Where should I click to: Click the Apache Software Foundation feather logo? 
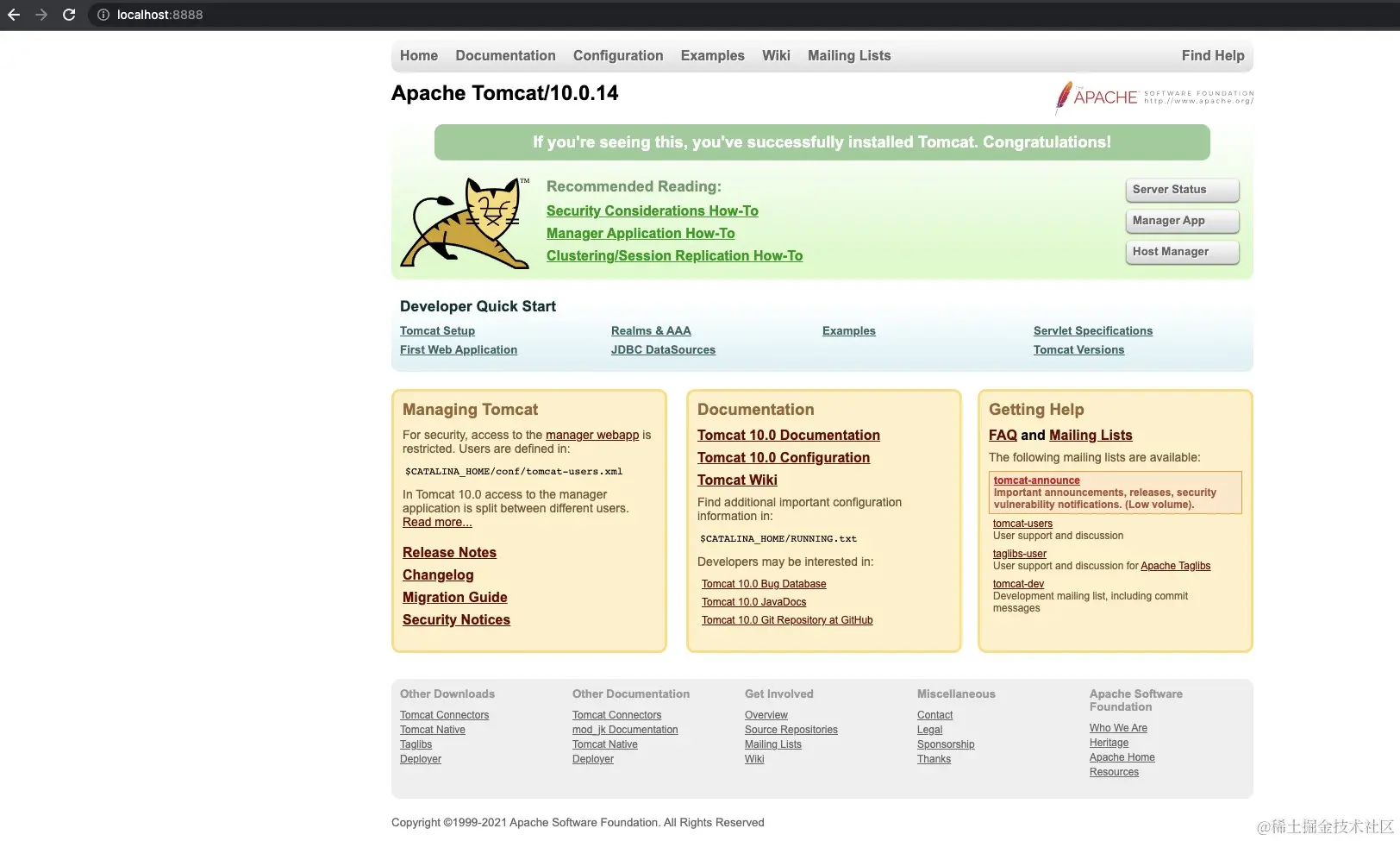pos(1154,97)
